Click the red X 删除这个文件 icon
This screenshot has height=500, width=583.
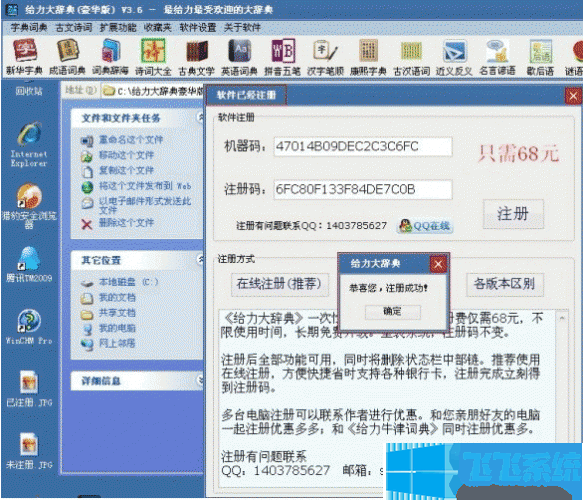(x=87, y=224)
